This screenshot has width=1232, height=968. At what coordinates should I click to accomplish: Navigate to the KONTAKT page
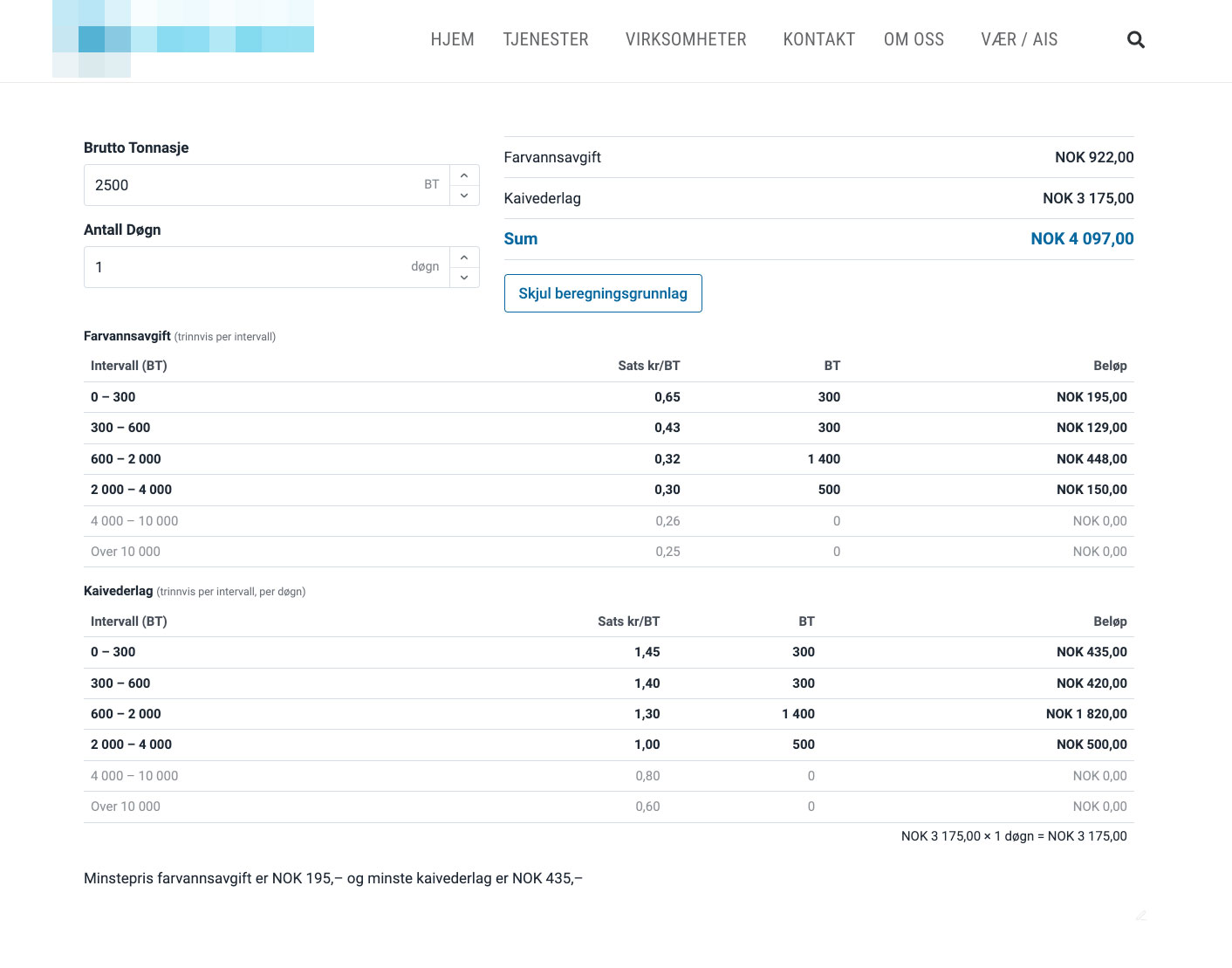[x=818, y=39]
